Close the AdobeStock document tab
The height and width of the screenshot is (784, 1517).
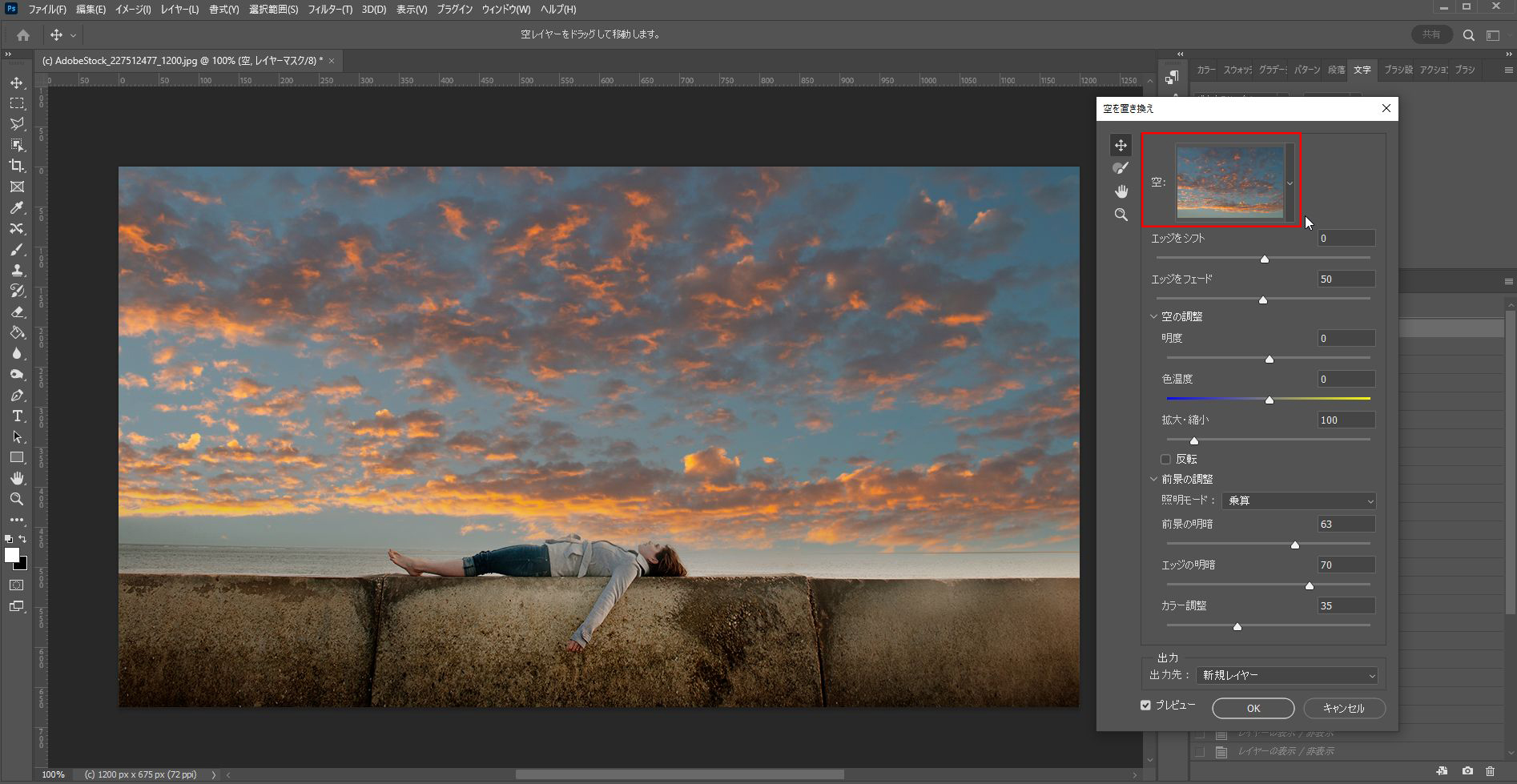[332, 61]
